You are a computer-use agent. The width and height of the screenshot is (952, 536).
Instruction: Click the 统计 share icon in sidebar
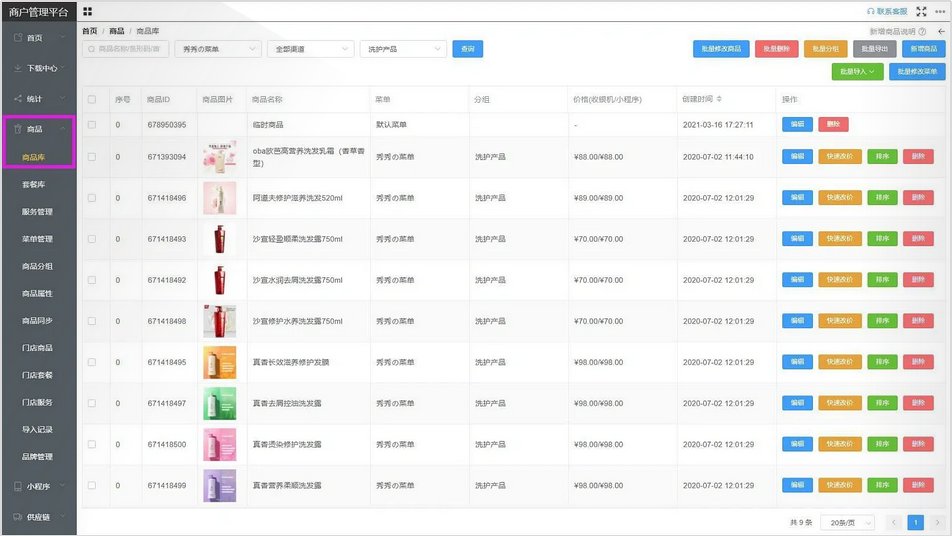pyautogui.click(x=18, y=99)
